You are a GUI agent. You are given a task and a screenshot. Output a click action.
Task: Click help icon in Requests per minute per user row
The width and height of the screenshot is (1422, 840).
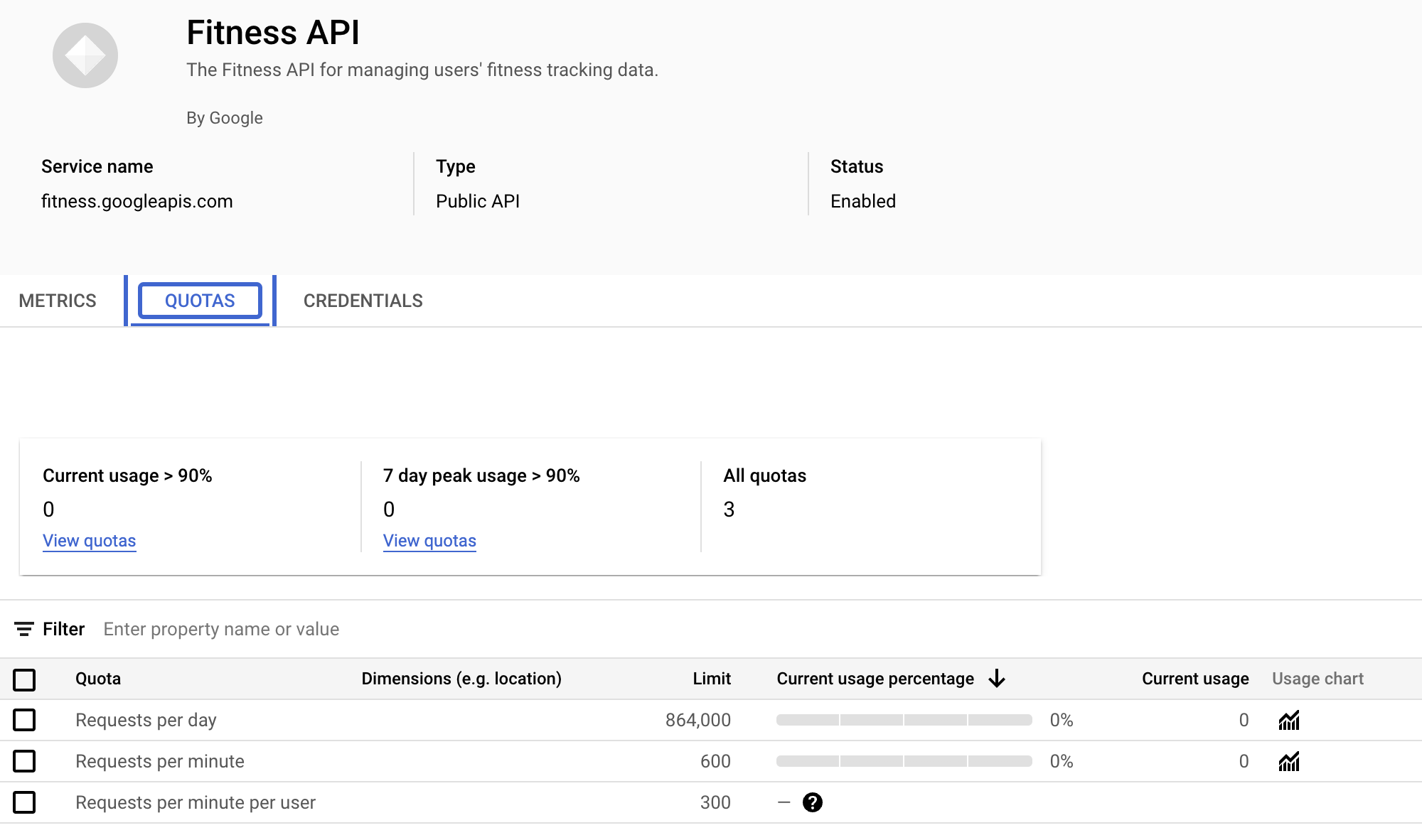click(x=812, y=802)
